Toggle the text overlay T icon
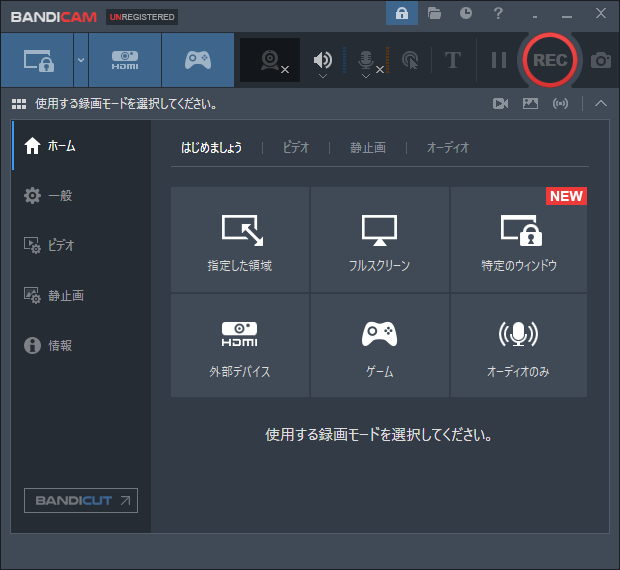 click(453, 60)
